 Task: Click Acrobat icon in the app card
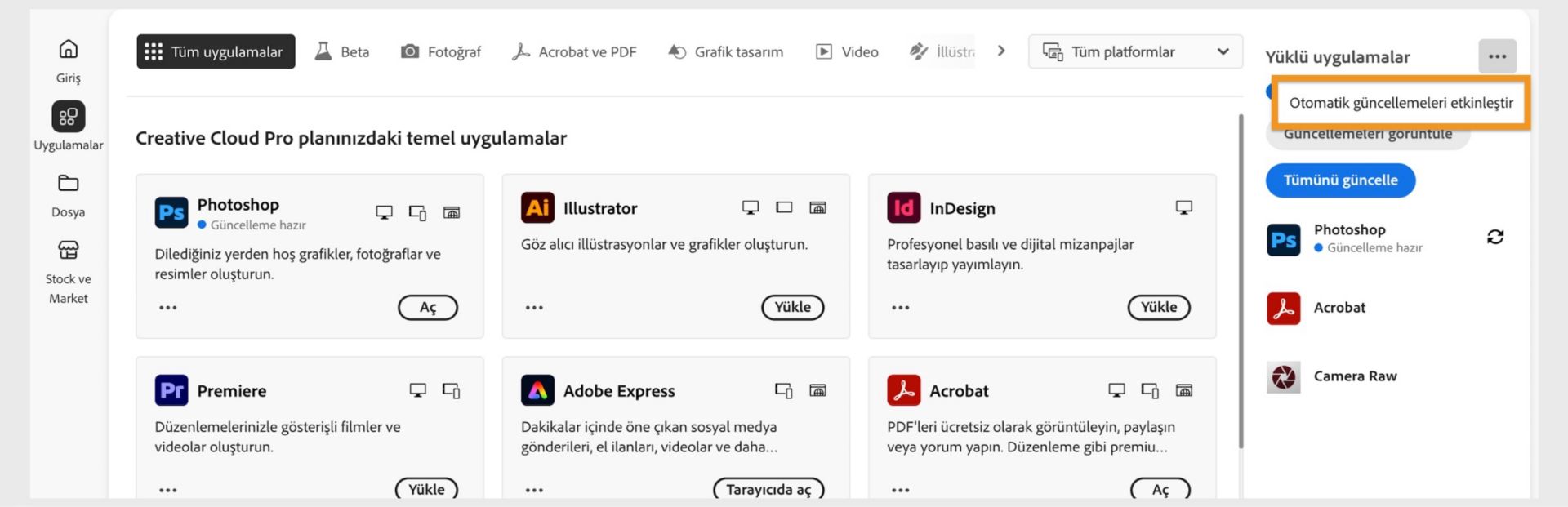903,390
